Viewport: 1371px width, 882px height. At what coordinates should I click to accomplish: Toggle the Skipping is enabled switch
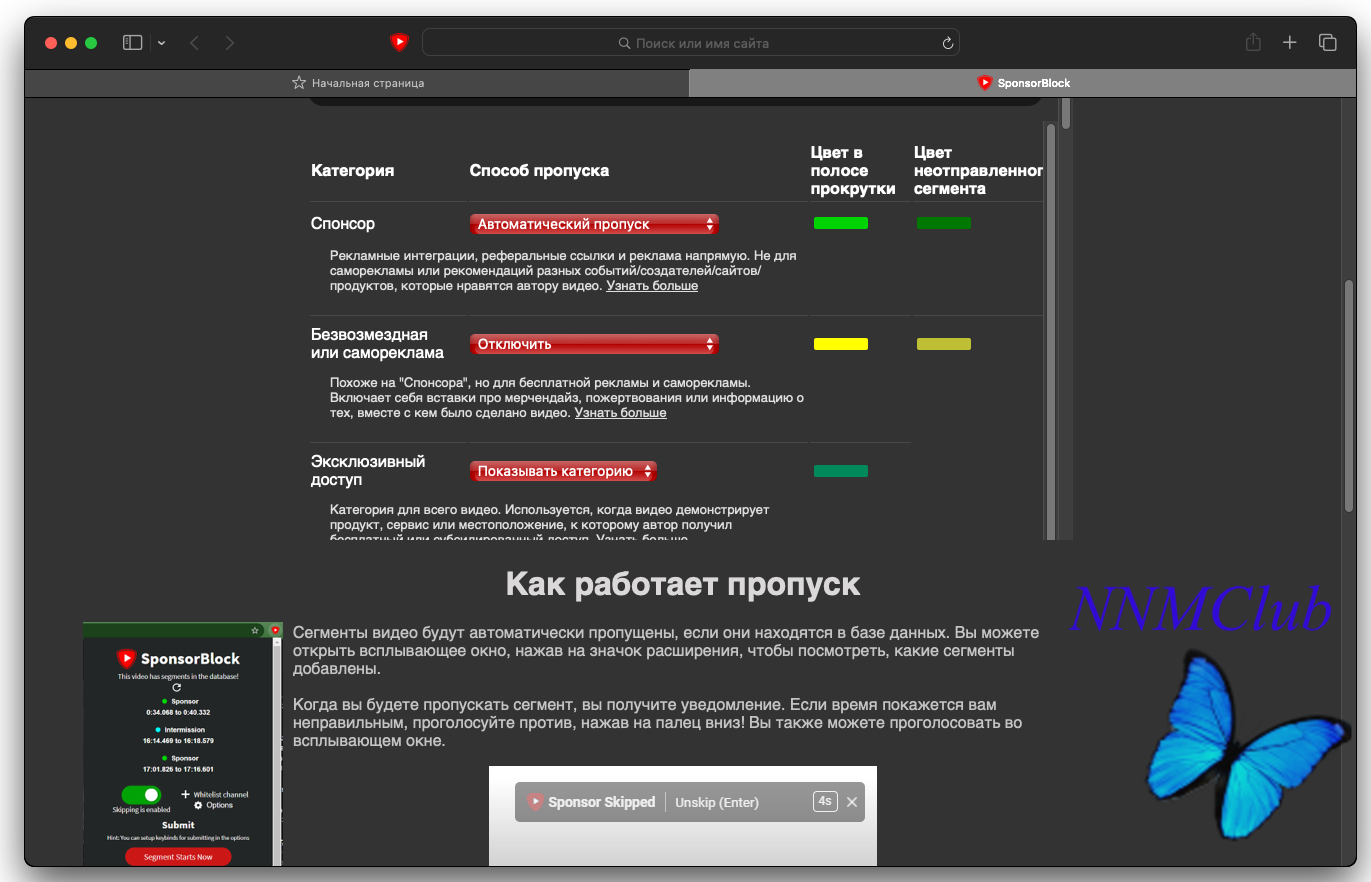pyautogui.click(x=141, y=795)
